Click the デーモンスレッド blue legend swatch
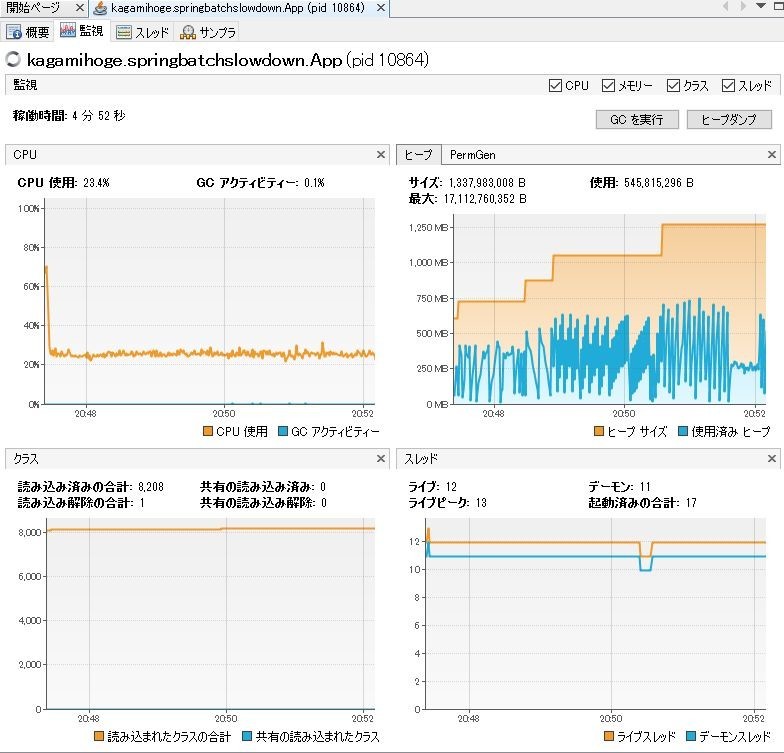Viewport: 784px width, 753px height. [x=692, y=736]
